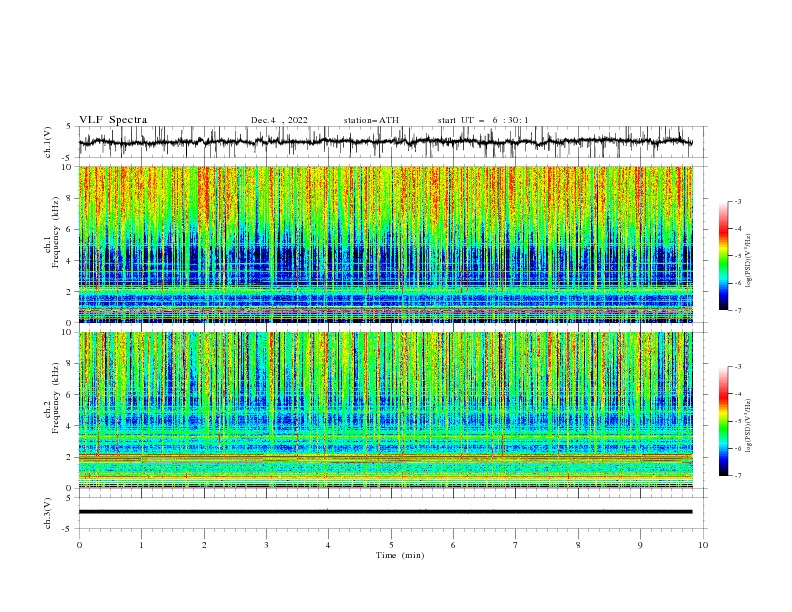This screenshot has width=792, height=612.
Task: Click inside the ch.1 spectrogram panel
Action: click(386, 244)
